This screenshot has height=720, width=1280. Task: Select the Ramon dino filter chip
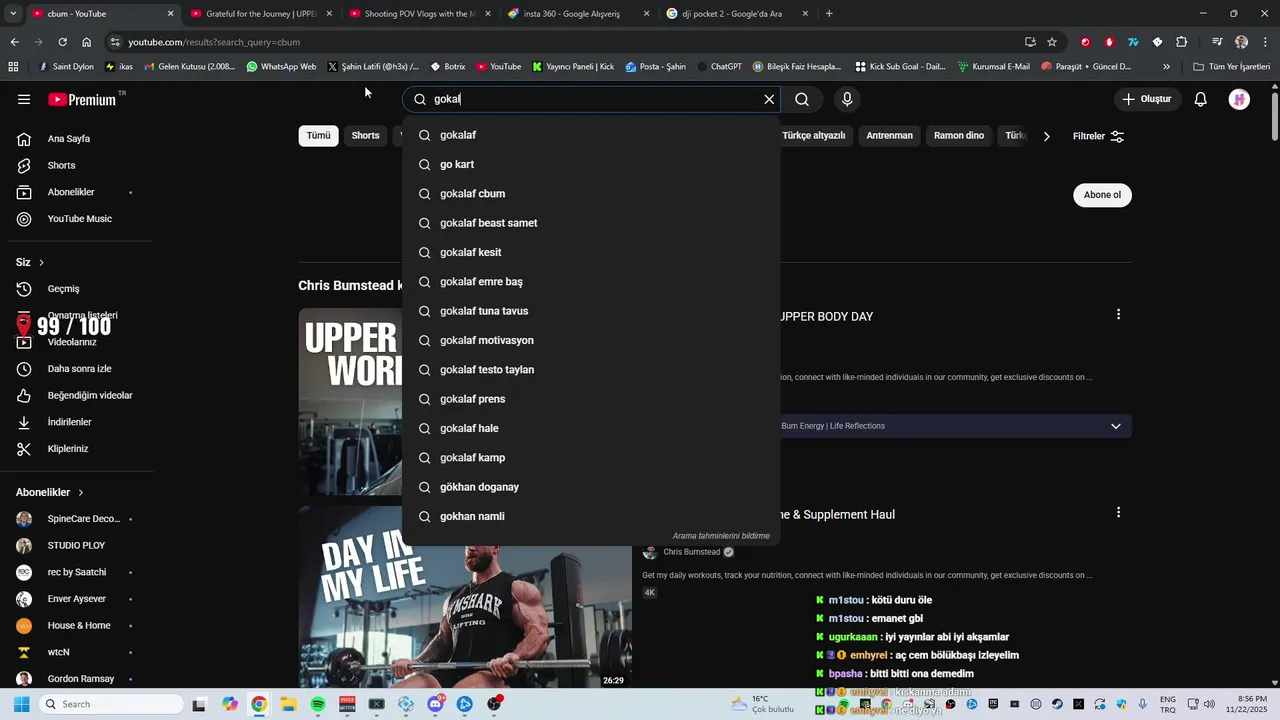point(959,136)
